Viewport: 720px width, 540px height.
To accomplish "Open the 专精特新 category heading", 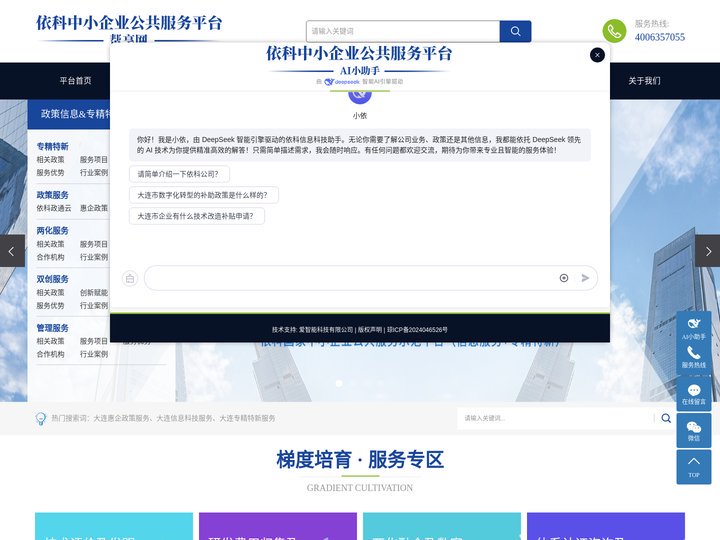I will 52,146.
